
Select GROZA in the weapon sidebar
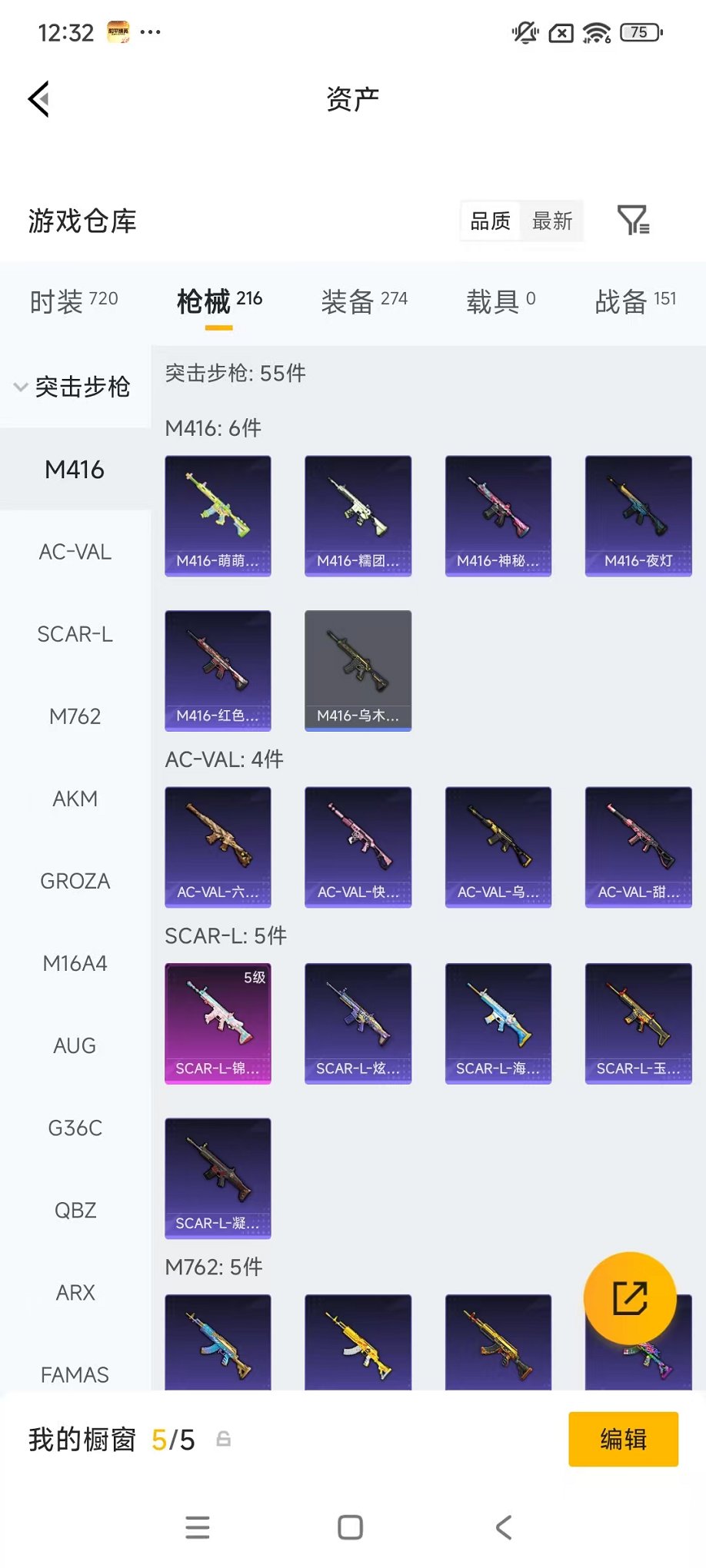tap(75, 881)
